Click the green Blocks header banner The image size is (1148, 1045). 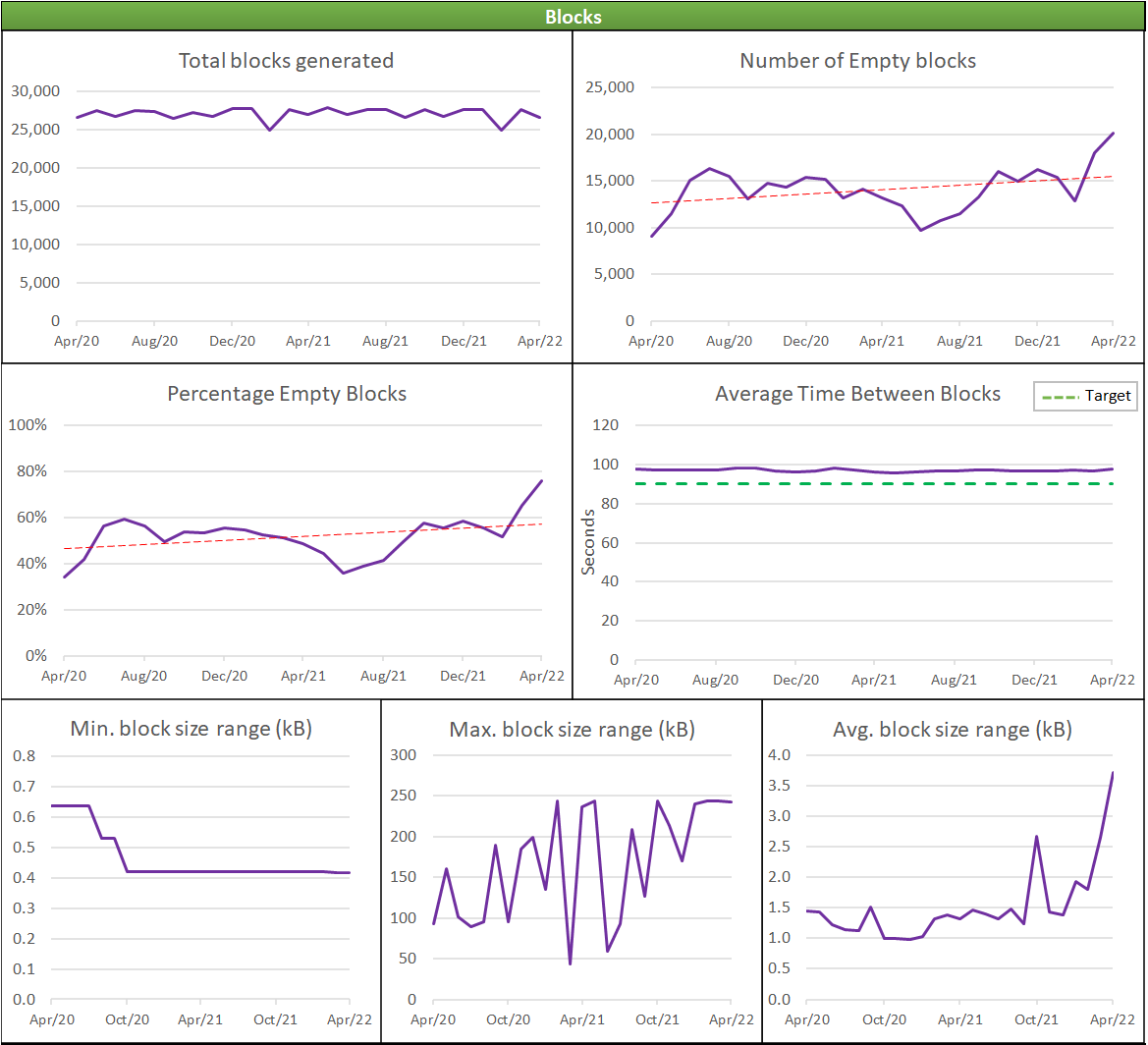574,16
